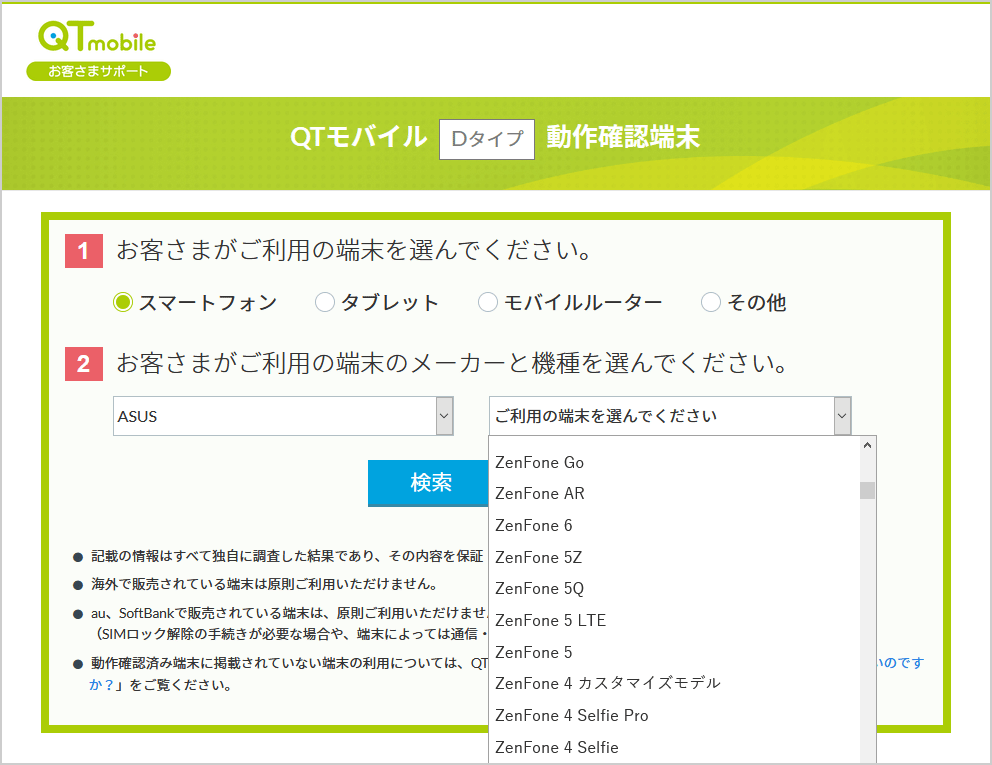Image resolution: width=992 pixels, height=765 pixels.
Task: Choose the その他 radio option
Action: 710,302
